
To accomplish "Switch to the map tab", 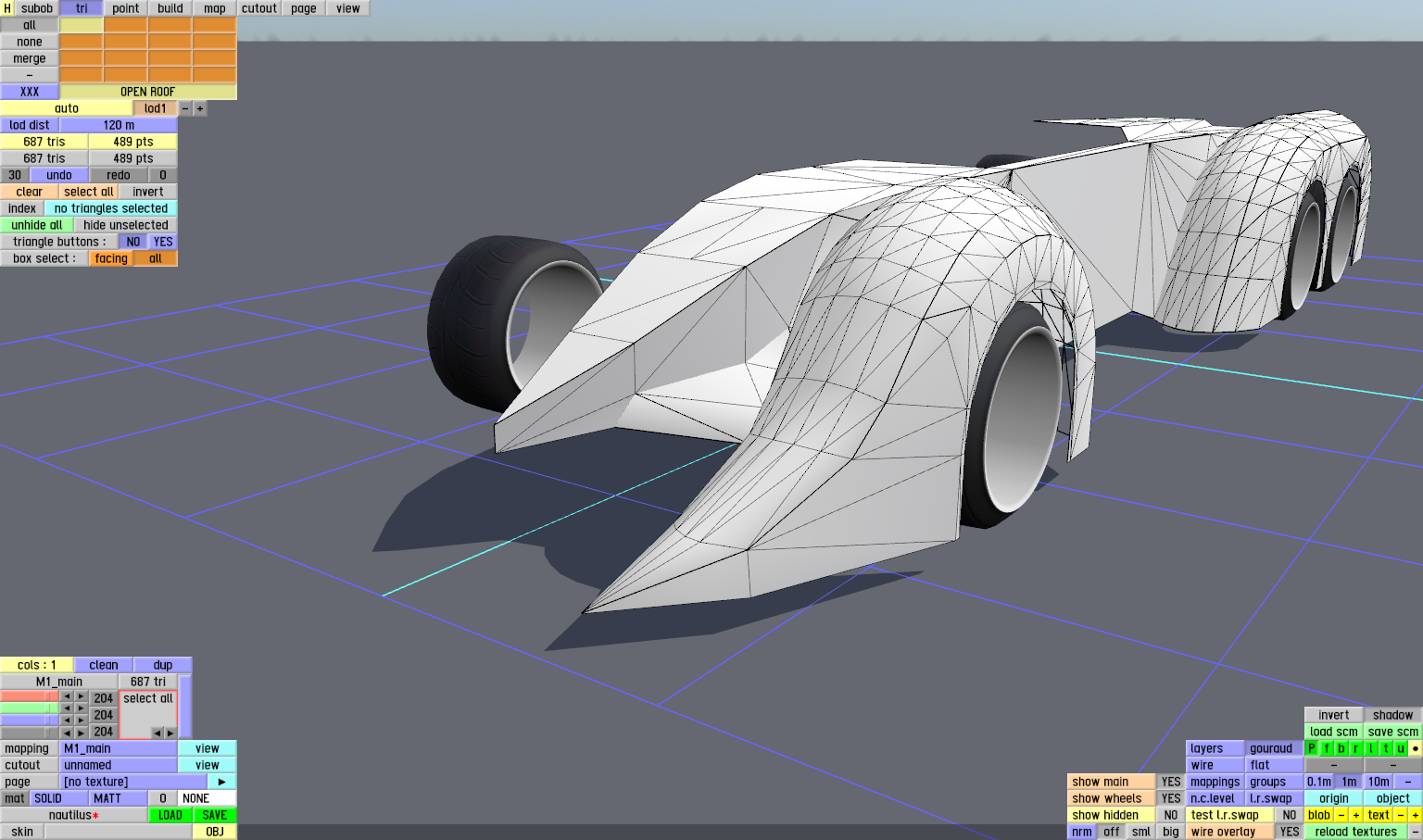I will [x=215, y=8].
